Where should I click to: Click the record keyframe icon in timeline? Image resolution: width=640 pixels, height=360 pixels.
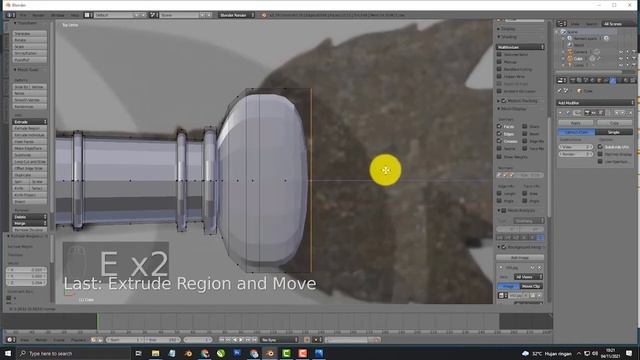click(307, 340)
